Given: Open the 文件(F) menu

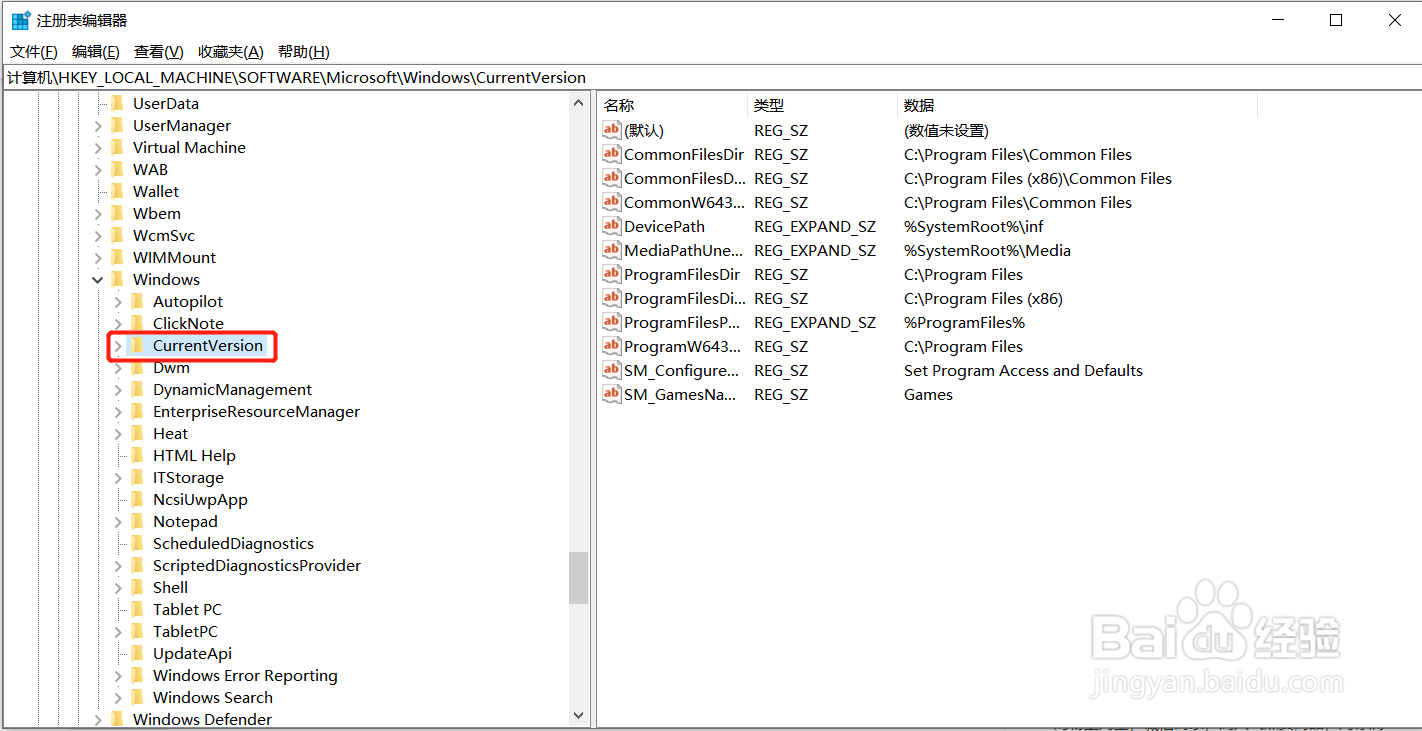Looking at the screenshot, I should 34,52.
